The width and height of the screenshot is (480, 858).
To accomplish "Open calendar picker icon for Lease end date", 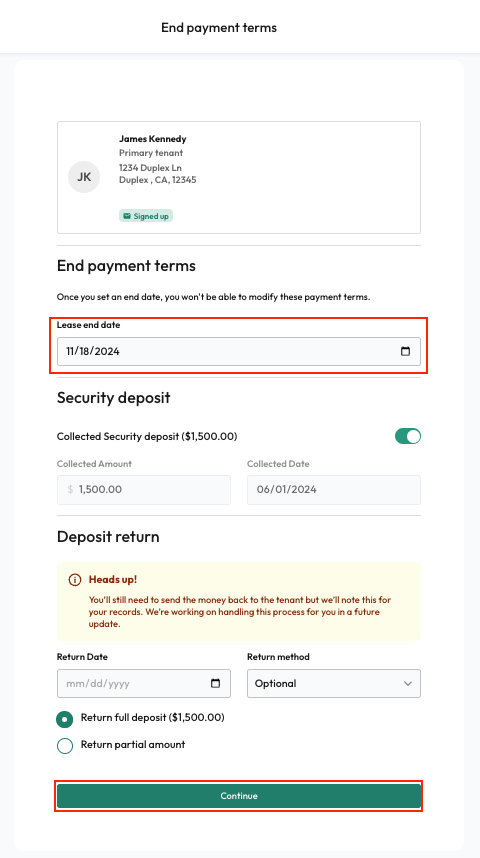I will [x=405, y=351].
